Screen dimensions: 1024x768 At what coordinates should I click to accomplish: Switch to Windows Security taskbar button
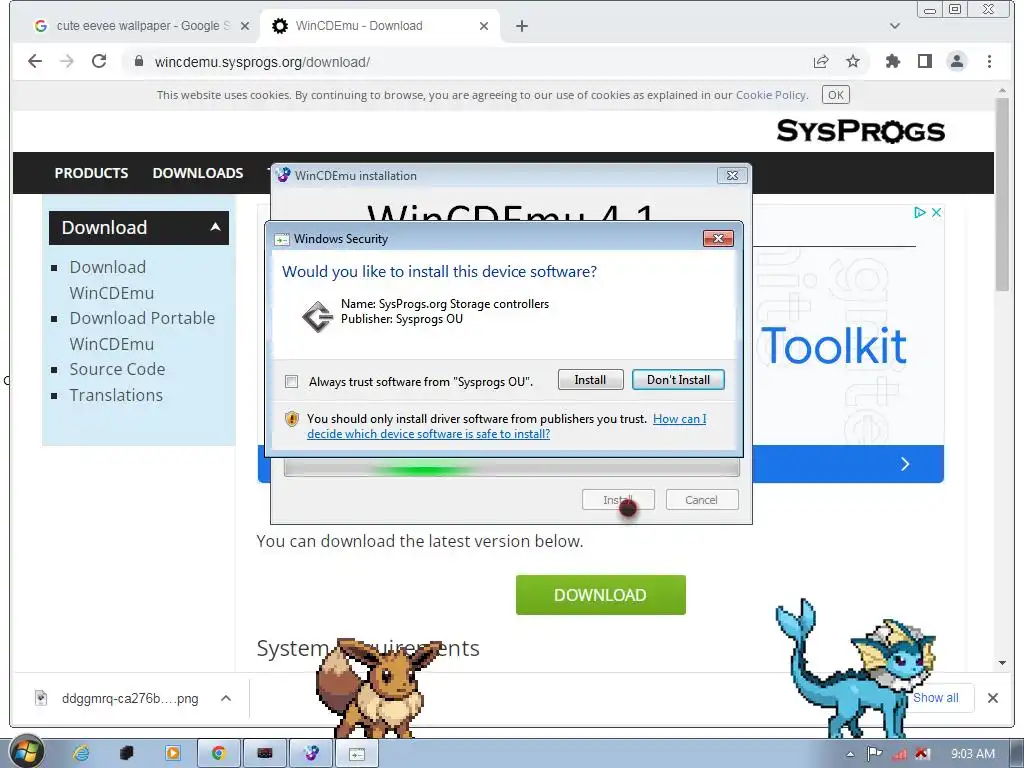coord(357,753)
